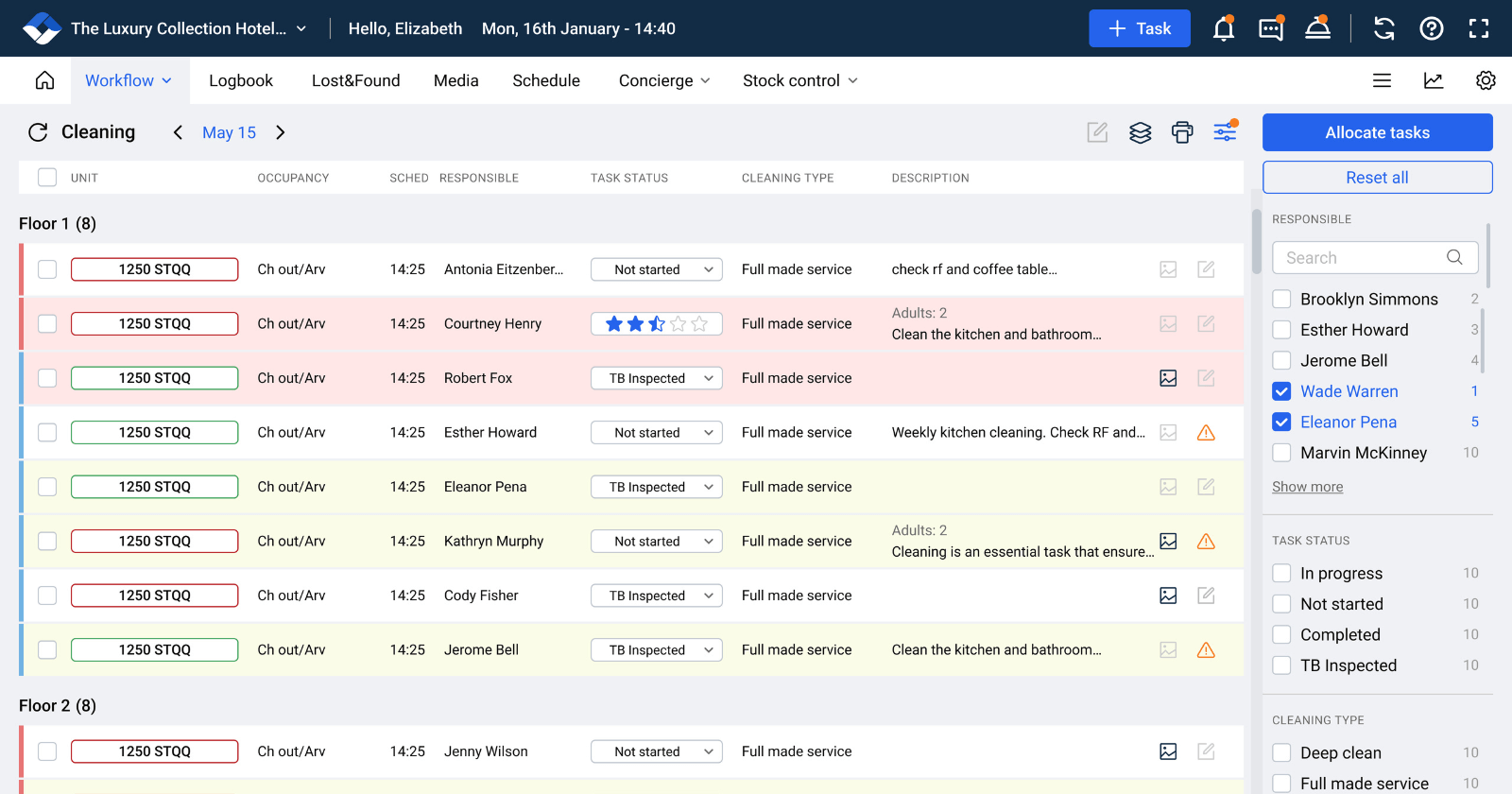Screen dimensions: 1512x794
Task: Click the sync refresh icon in header
Action: 1384,28
